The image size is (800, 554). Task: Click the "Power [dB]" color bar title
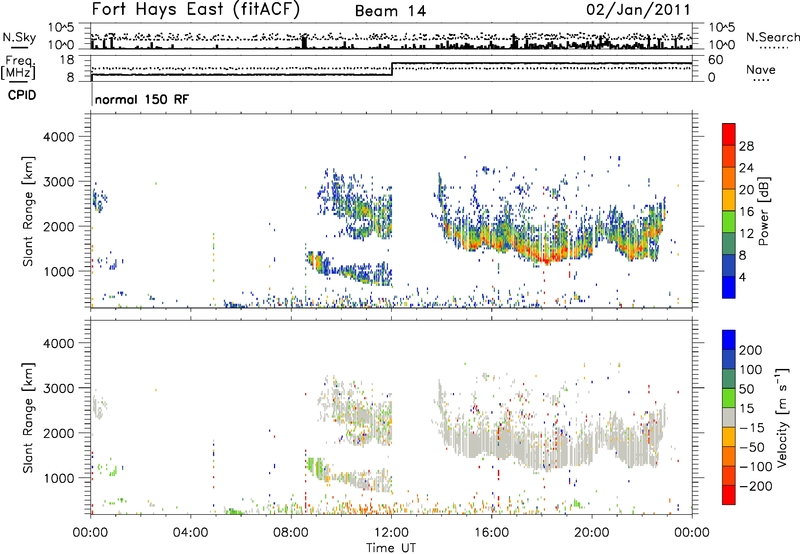pyautogui.click(x=764, y=211)
